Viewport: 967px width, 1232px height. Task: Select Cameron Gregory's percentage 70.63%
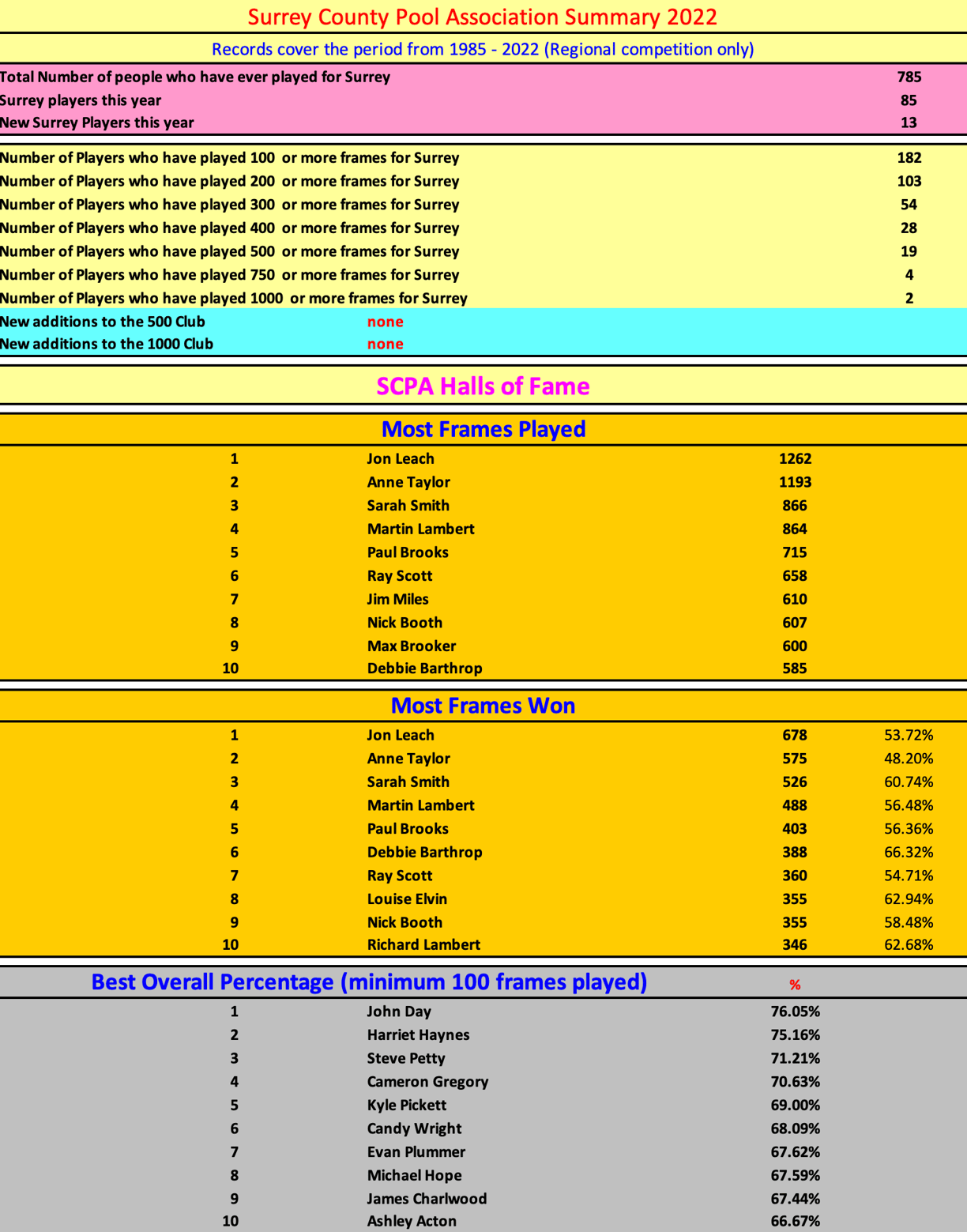[x=796, y=1083]
